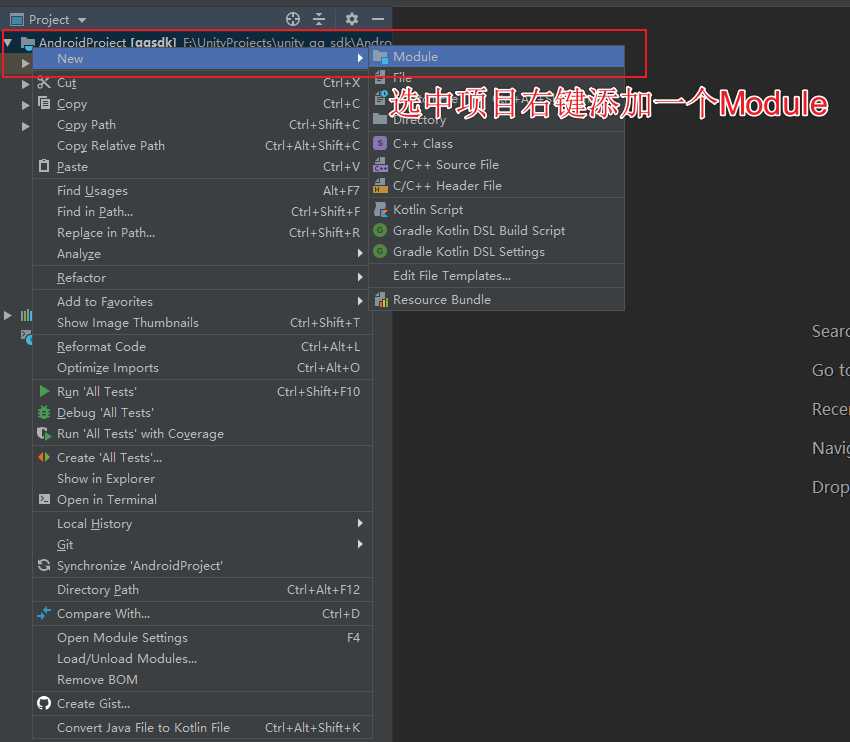Click the Kotlin Script icon in New submenu
850x742 pixels.
coord(383,209)
